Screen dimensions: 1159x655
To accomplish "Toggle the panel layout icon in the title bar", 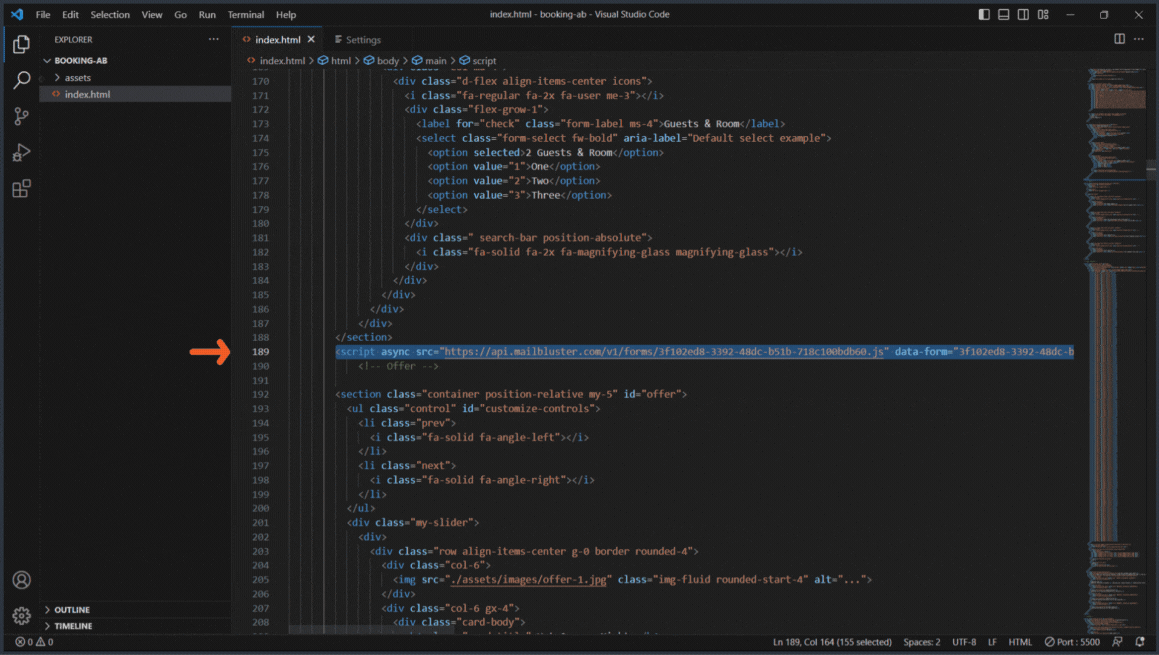I will [x=1003, y=14].
